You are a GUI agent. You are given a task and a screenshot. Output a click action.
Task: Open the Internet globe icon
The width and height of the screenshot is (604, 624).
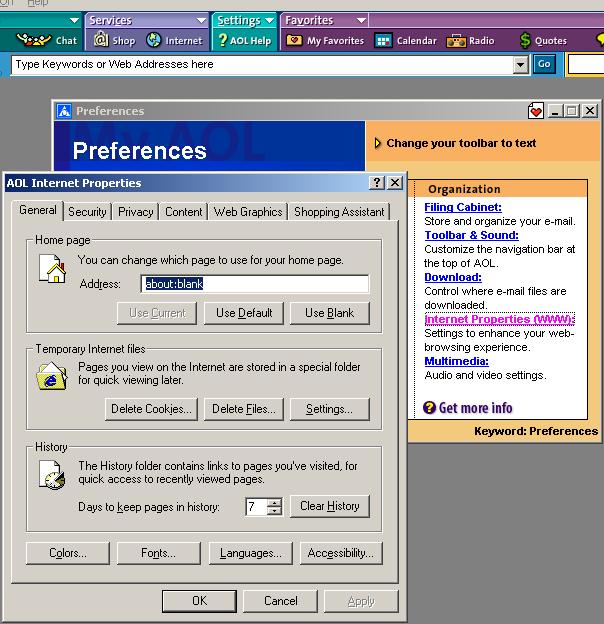click(154, 40)
